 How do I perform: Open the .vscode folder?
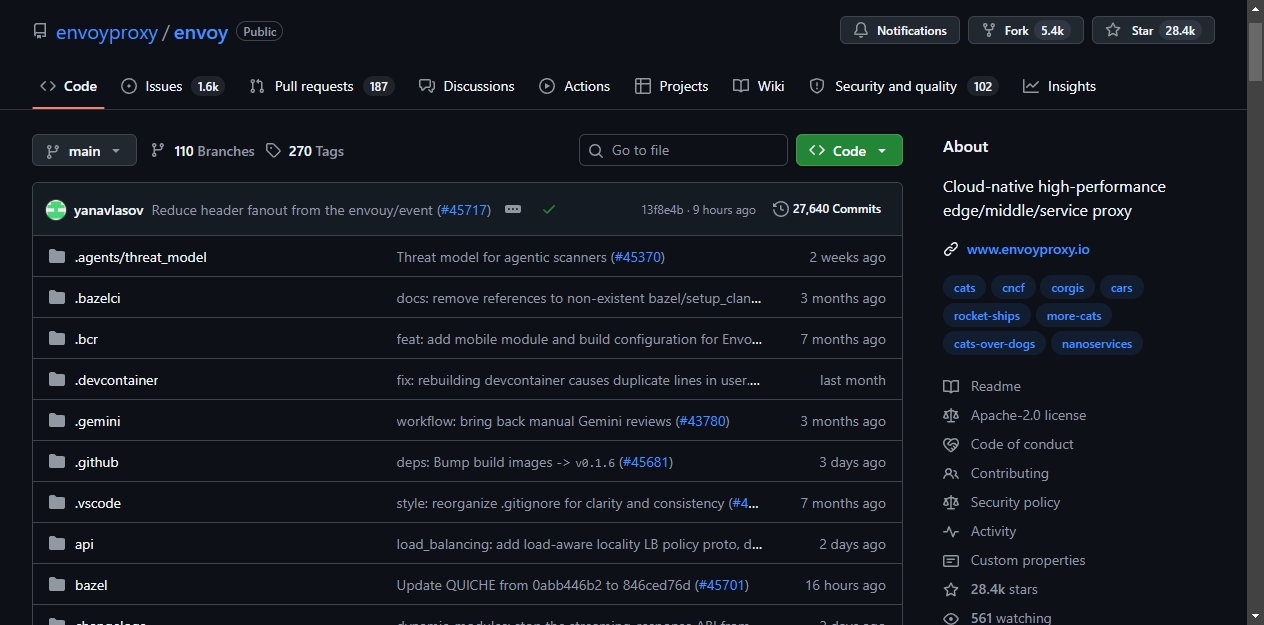tap(98, 503)
